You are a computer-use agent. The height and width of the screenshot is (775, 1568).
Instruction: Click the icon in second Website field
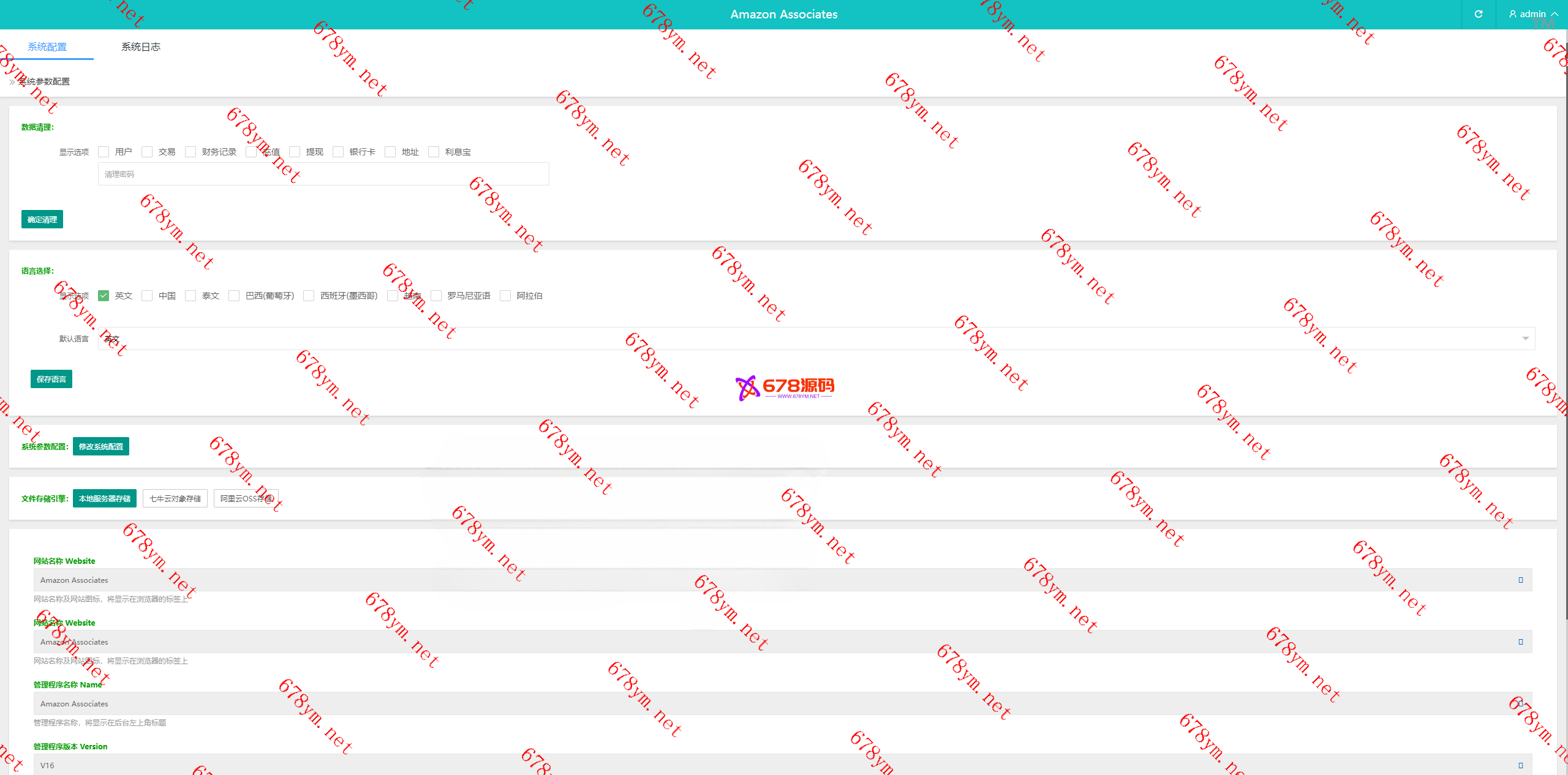coord(1520,642)
